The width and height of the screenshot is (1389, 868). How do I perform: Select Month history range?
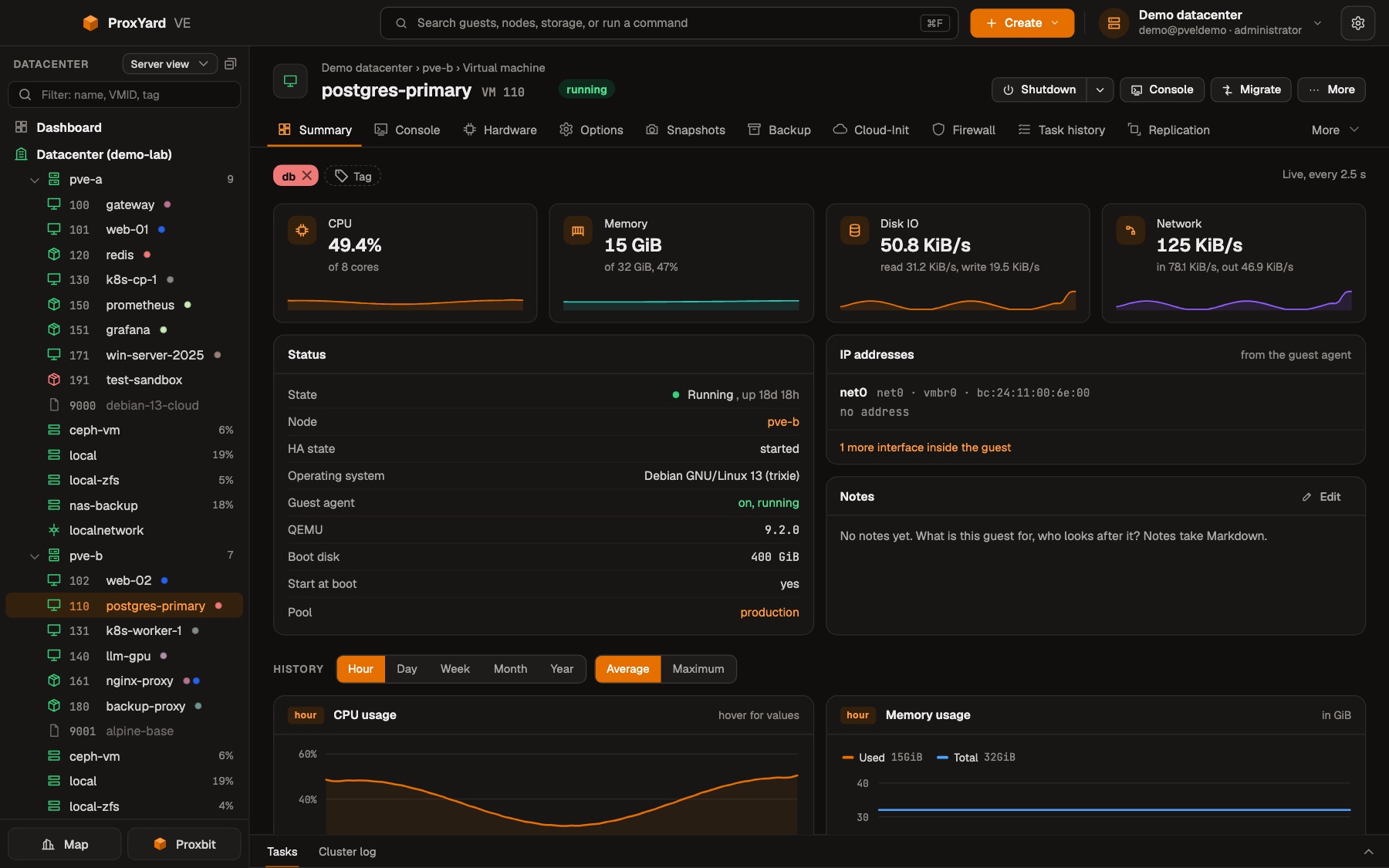tap(510, 669)
